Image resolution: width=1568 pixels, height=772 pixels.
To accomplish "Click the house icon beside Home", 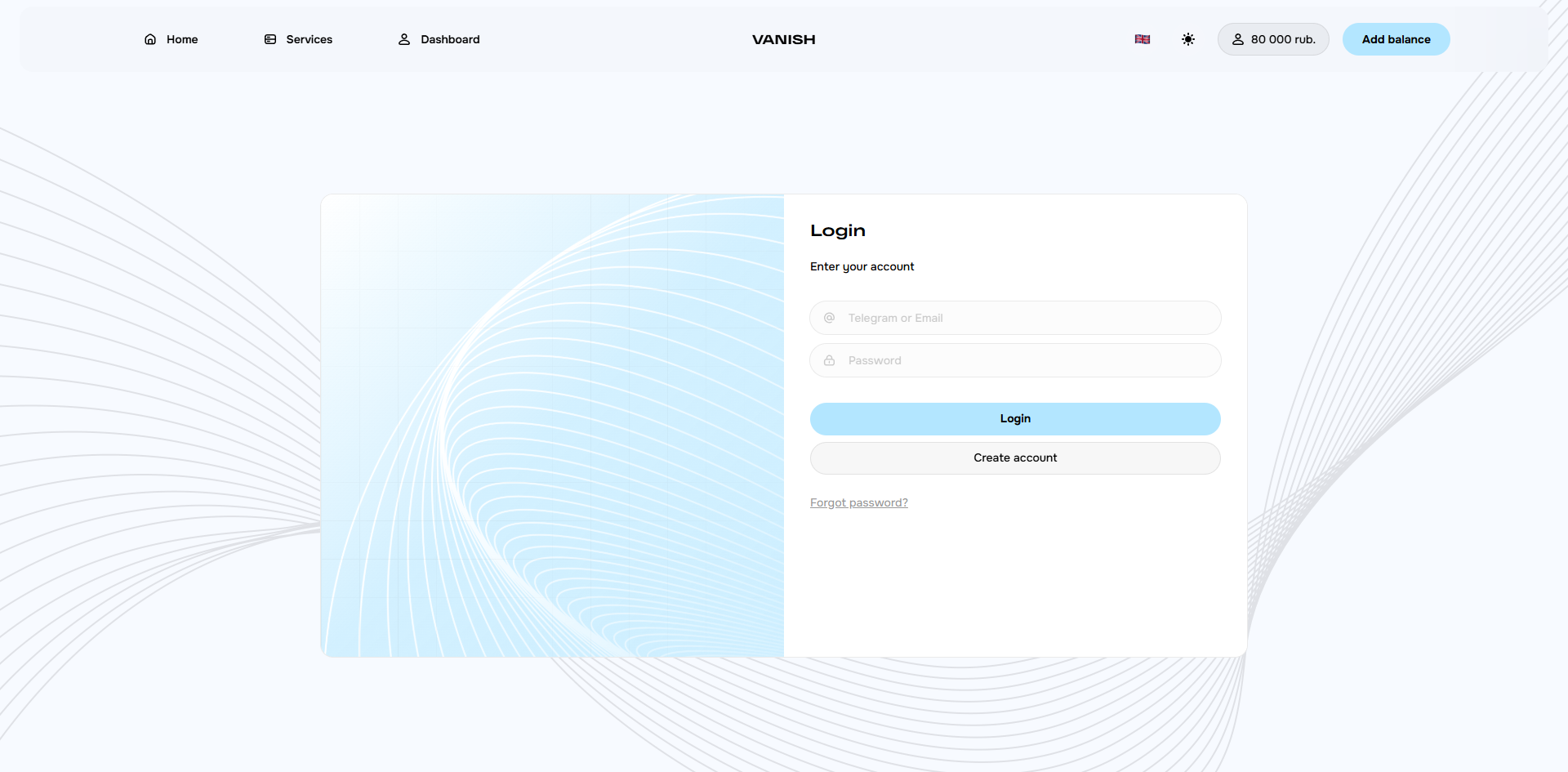I will click(150, 39).
